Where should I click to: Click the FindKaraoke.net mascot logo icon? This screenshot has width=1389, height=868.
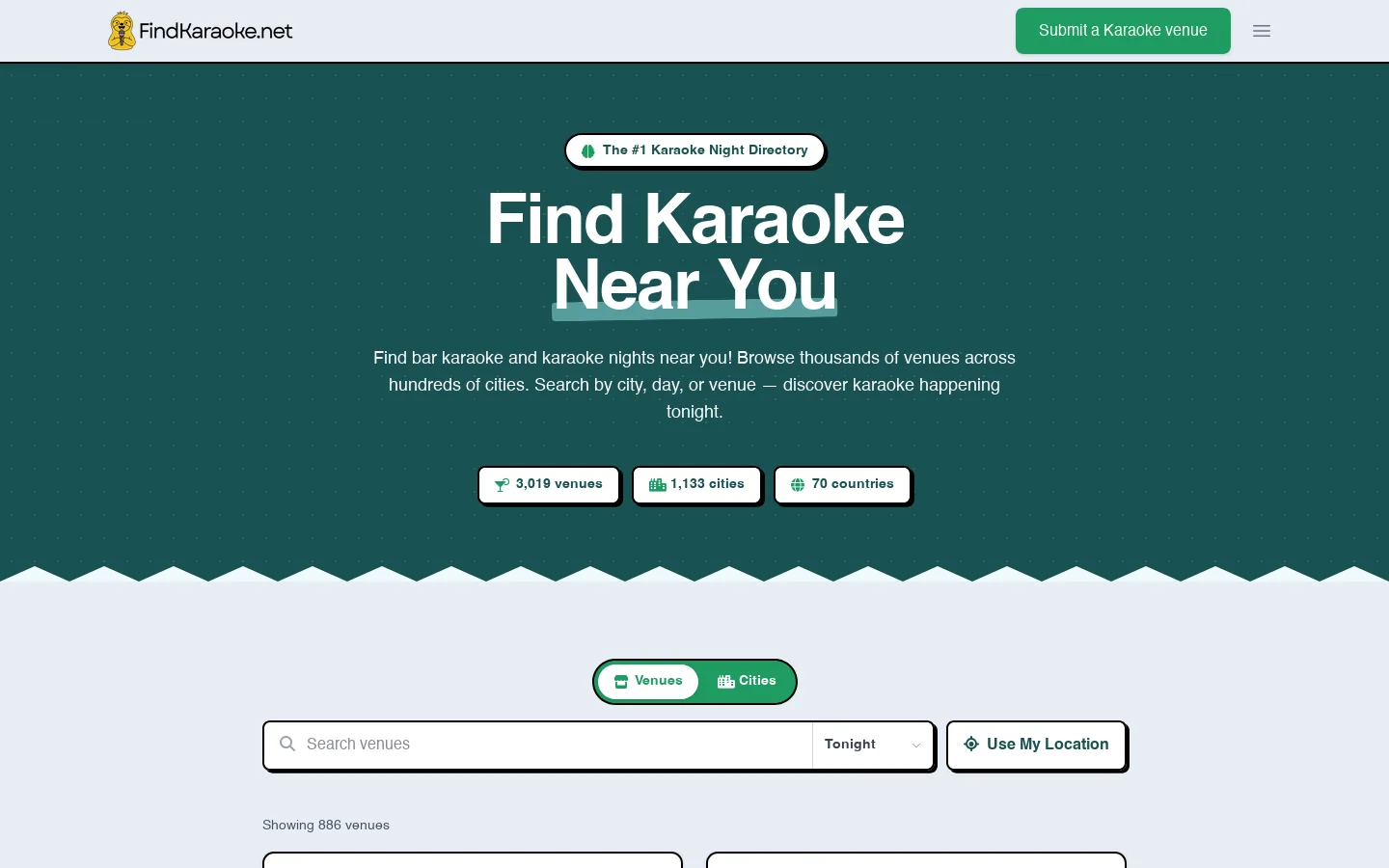pyautogui.click(x=122, y=31)
